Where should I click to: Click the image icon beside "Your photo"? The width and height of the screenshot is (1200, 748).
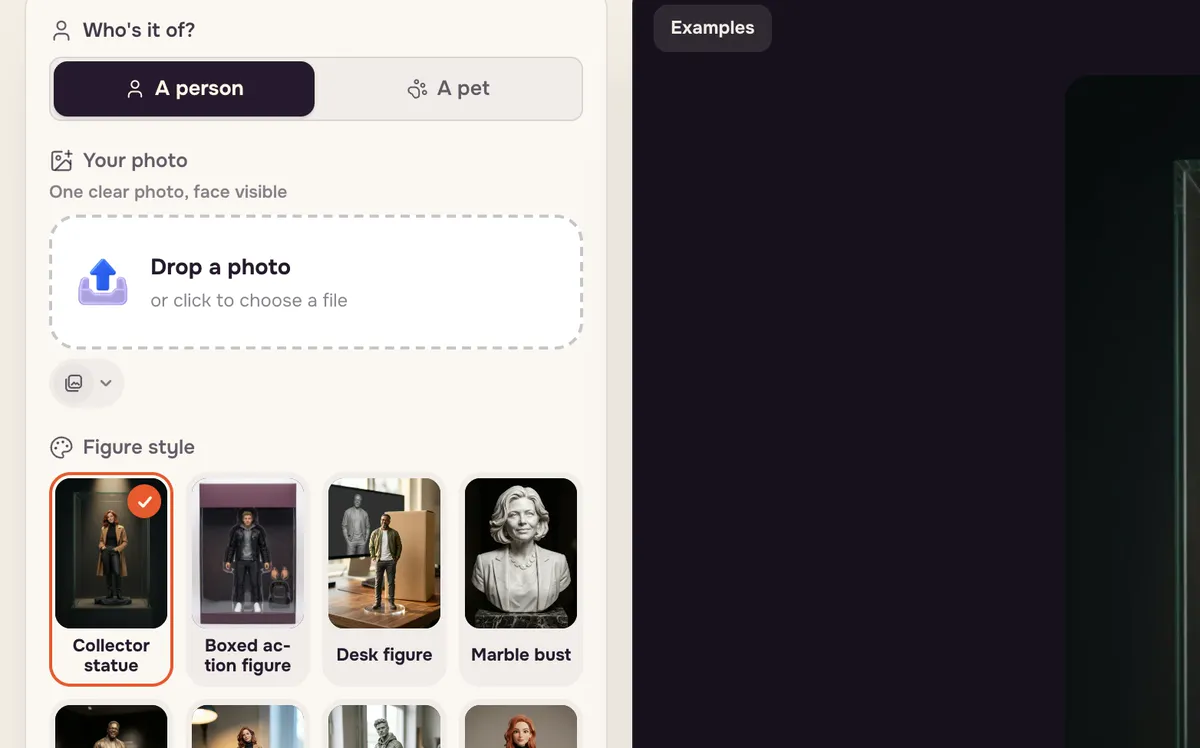pyautogui.click(x=62, y=161)
